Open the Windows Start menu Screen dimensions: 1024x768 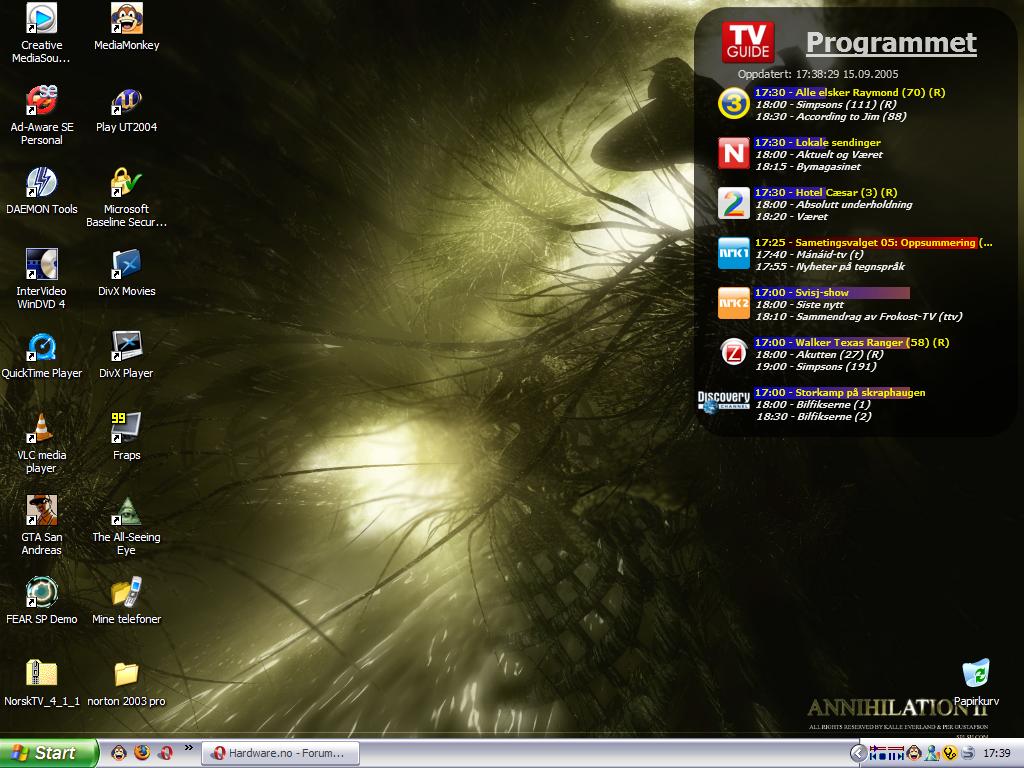coord(49,753)
